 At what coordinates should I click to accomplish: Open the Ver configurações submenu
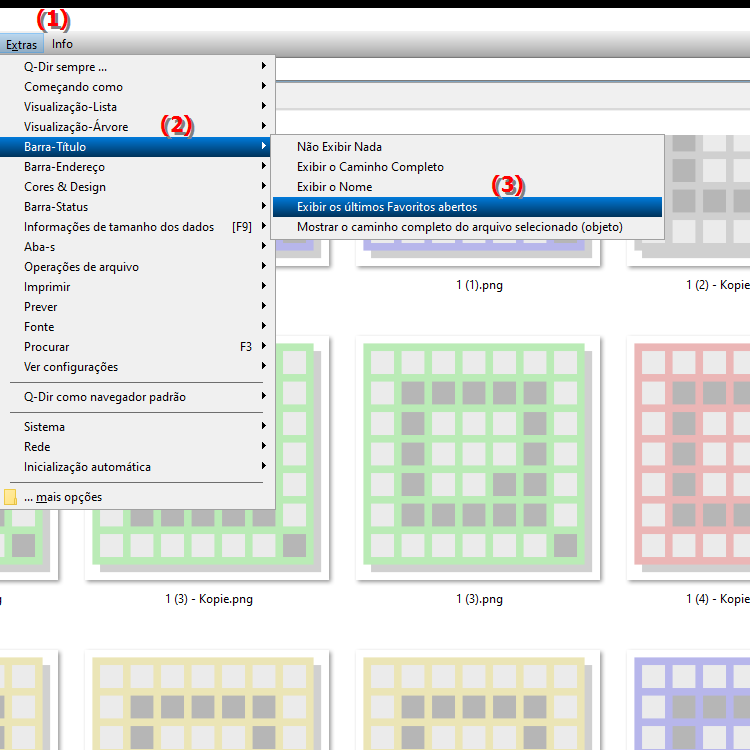click(x=137, y=367)
